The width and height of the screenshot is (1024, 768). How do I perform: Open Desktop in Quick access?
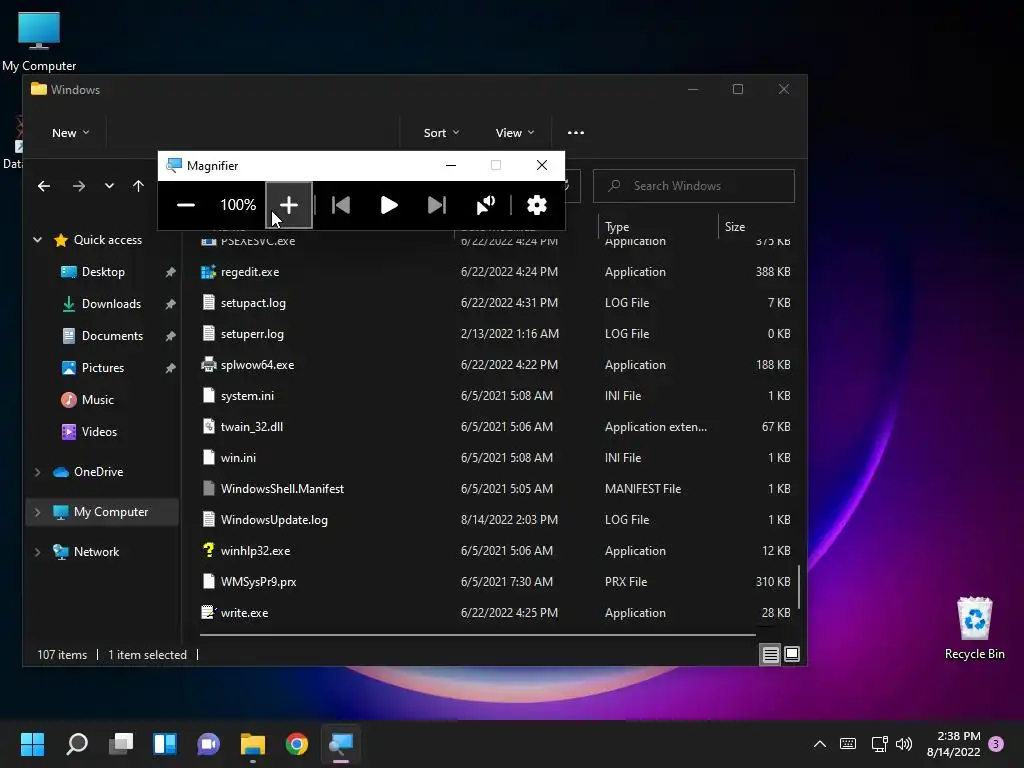coord(103,272)
